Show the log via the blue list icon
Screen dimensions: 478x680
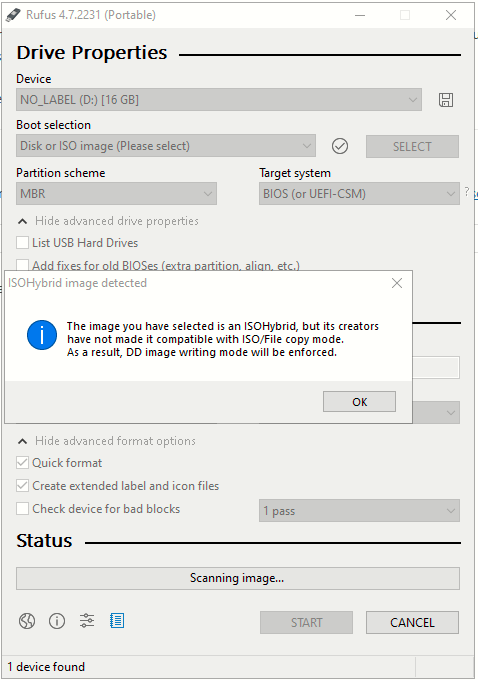coord(117,621)
